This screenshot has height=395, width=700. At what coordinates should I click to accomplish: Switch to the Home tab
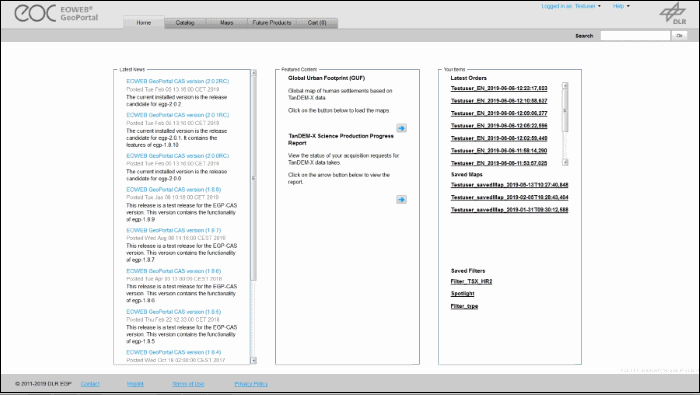click(144, 23)
